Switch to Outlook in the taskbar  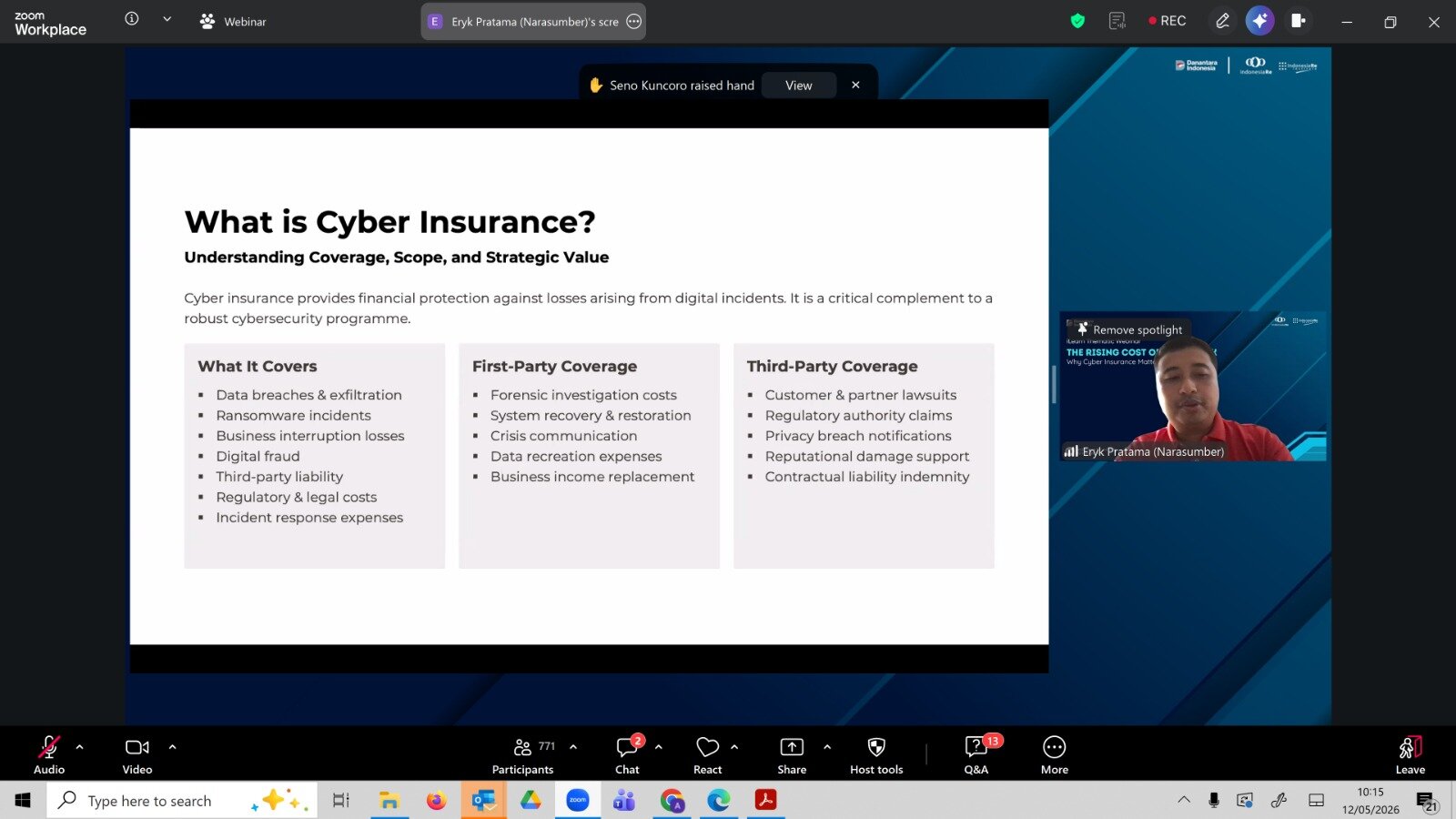tap(483, 801)
